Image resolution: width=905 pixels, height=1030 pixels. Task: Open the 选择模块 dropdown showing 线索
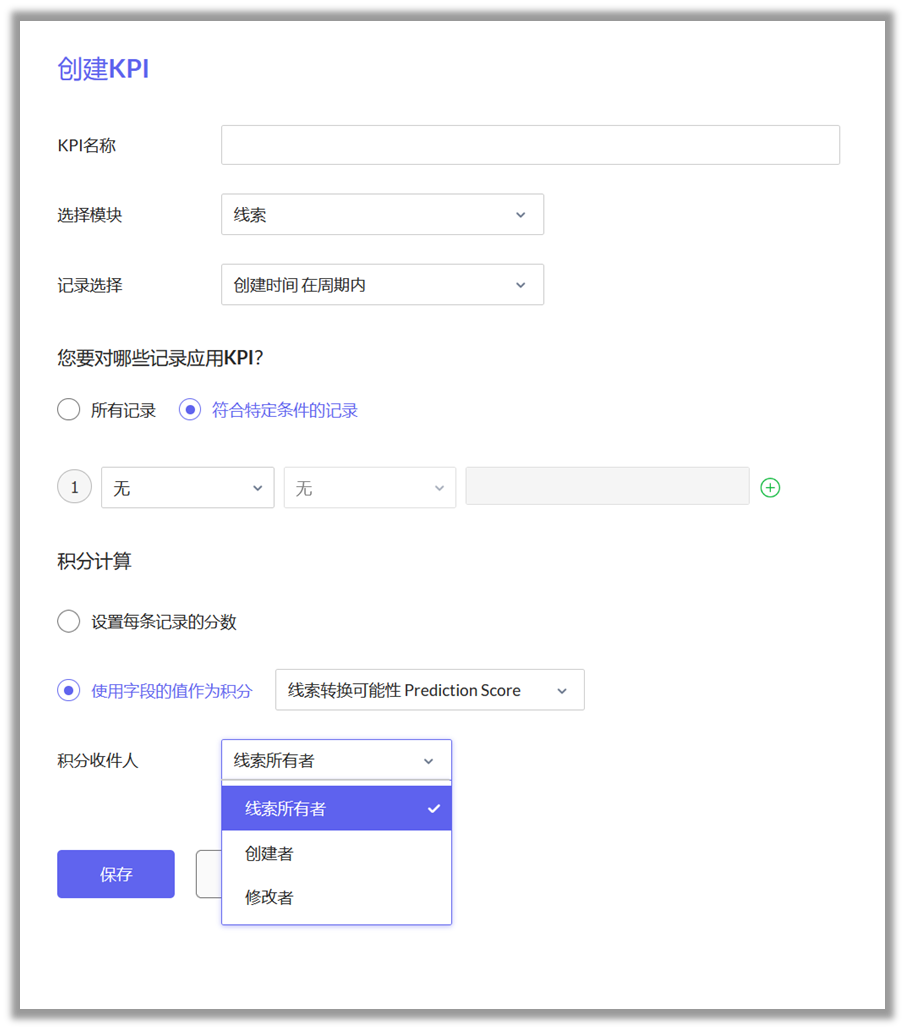(x=382, y=215)
